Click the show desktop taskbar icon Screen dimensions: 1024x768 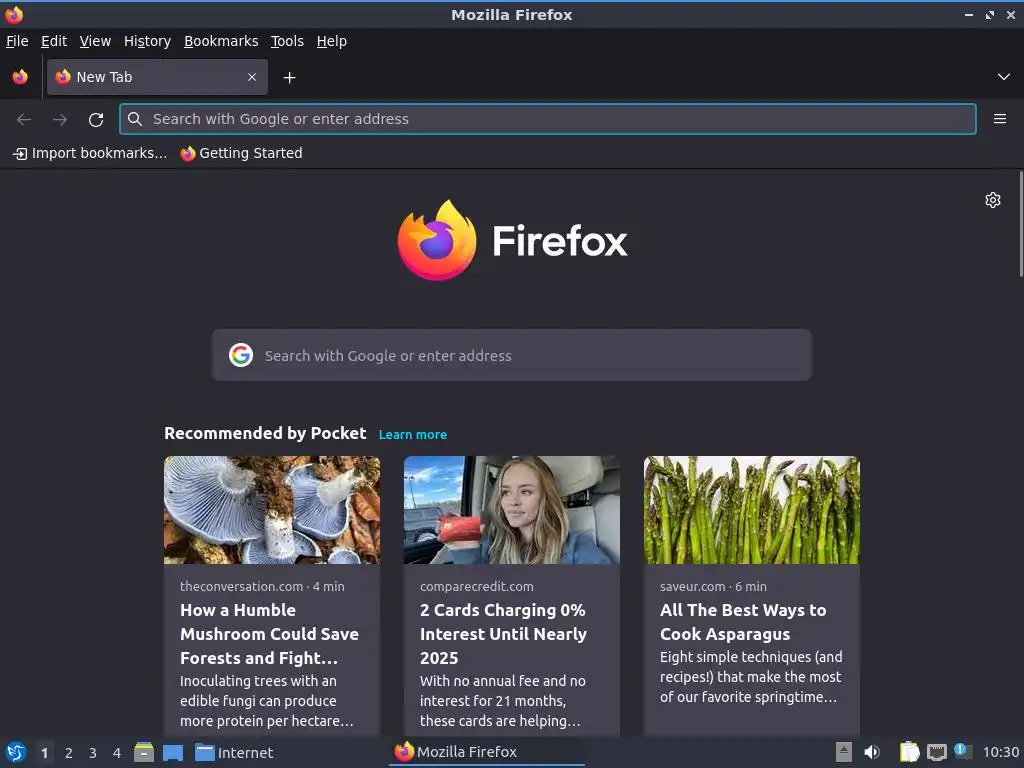[x=173, y=753]
